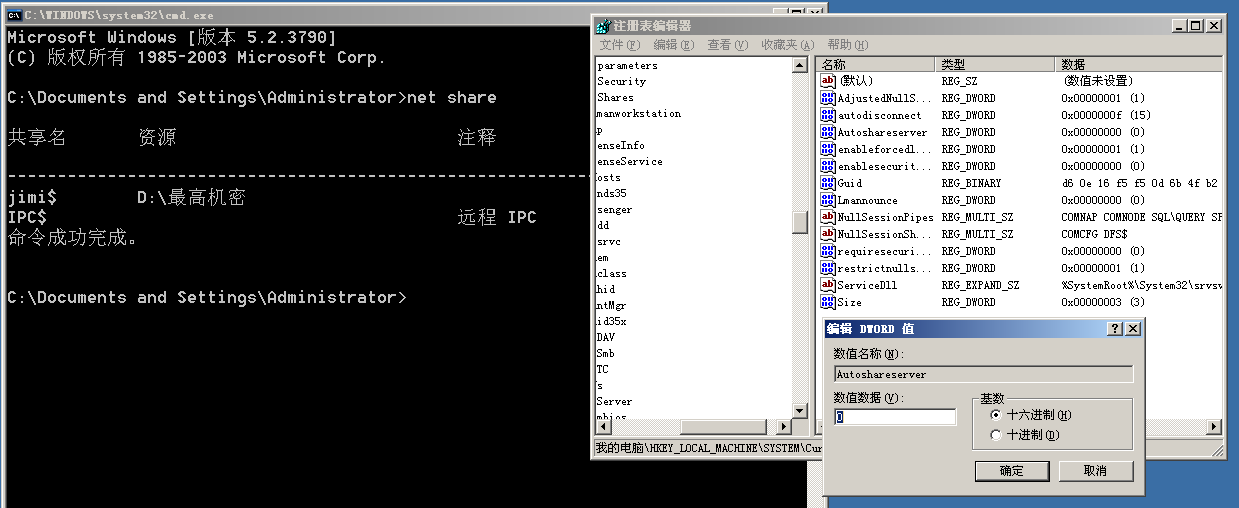1239x508 pixels.
Task: Click the enablesecurit... DWORD value icon
Action: click(827, 166)
